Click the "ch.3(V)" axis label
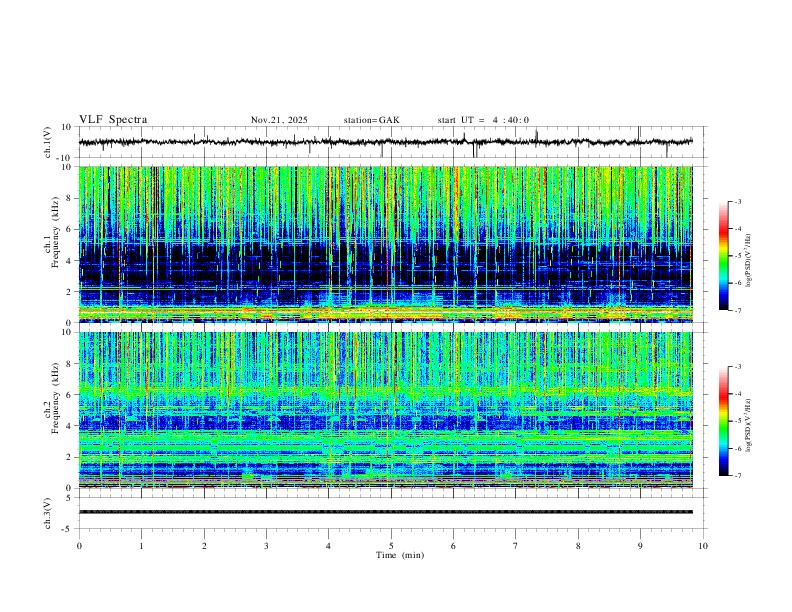This screenshot has width=792, height=612. pos(48,514)
